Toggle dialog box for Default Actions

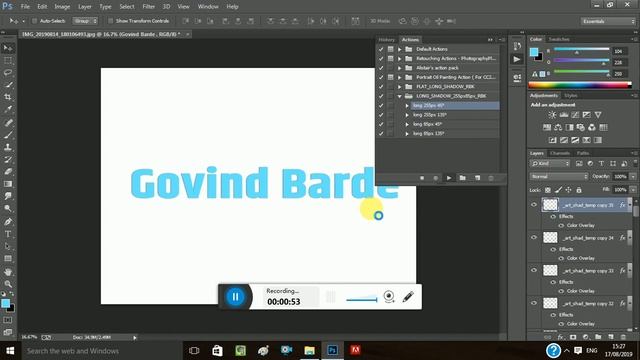391,49
